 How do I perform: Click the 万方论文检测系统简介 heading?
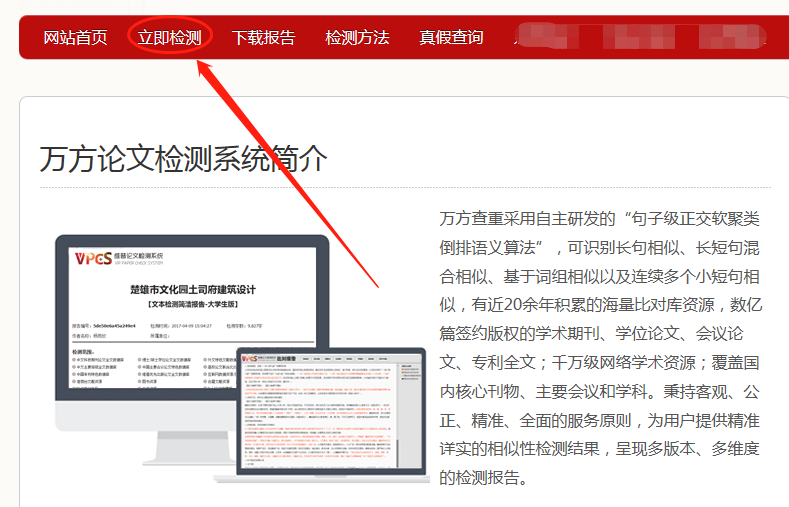[x=183, y=157]
